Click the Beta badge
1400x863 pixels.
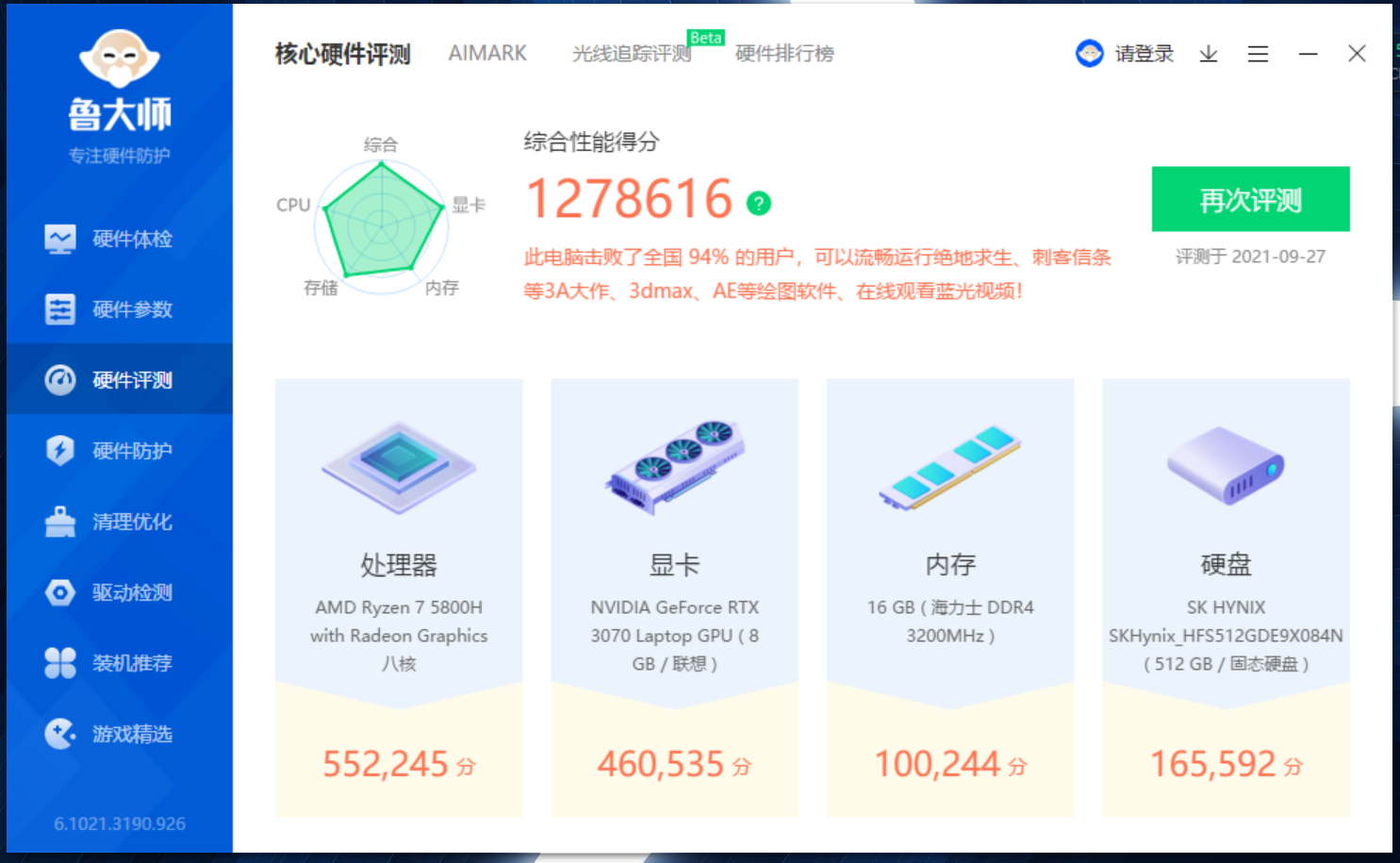point(705,38)
